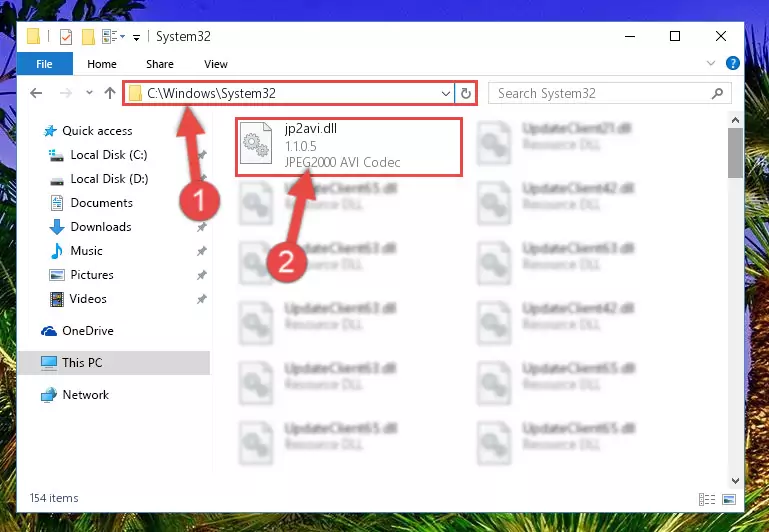
Task: Click the Forward navigation arrow
Action: (x=65, y=93)
